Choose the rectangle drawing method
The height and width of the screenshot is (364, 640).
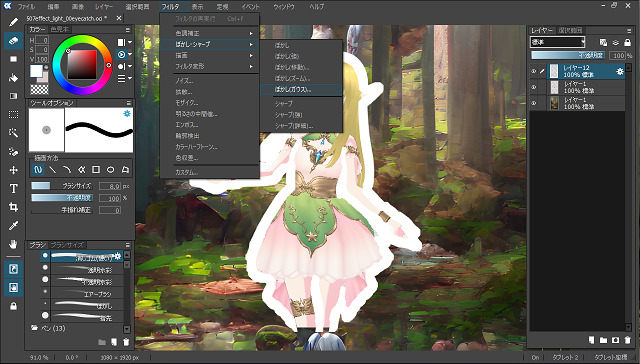tap(96, 169)
